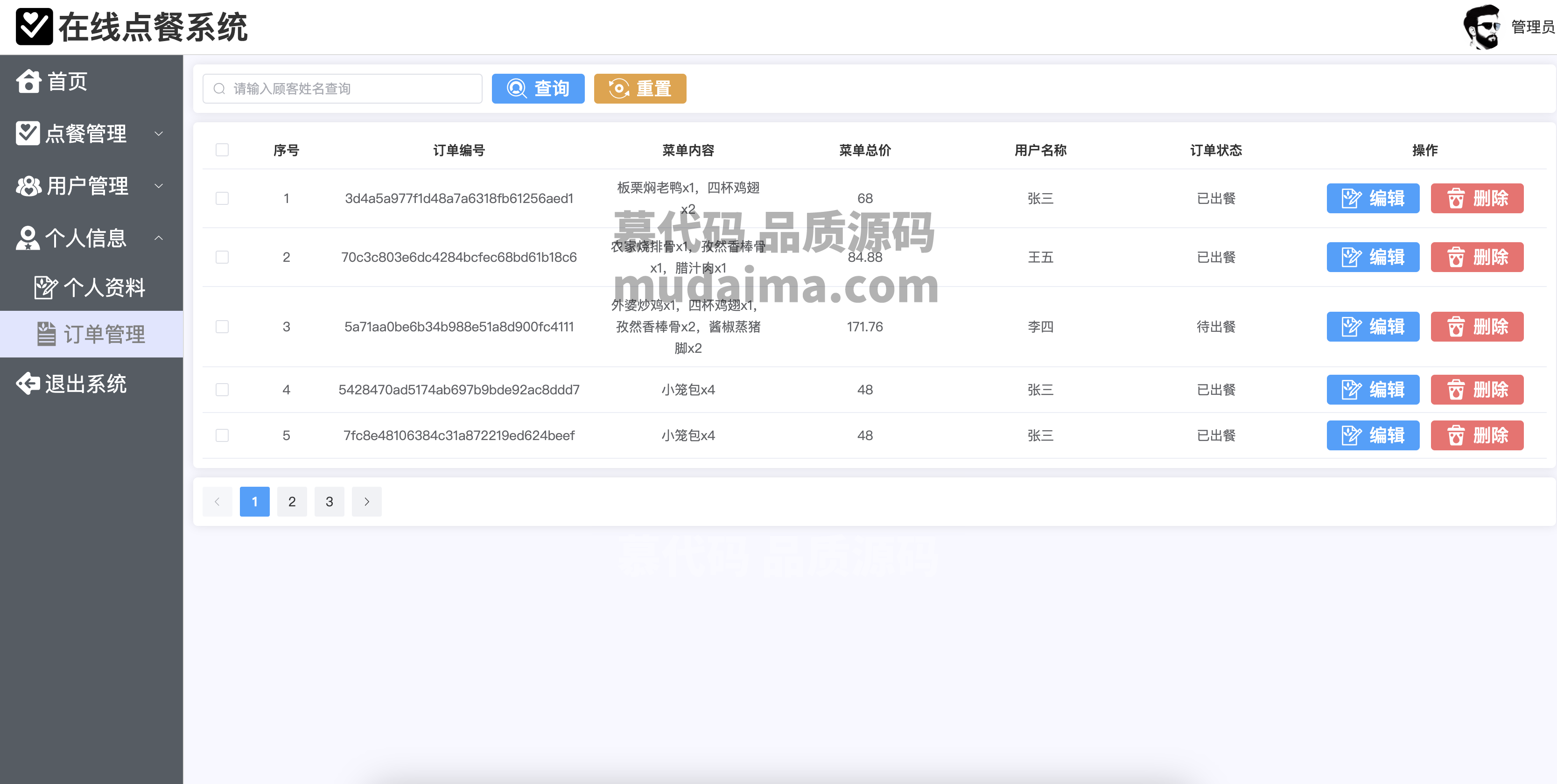The width and height of the screenshot is (1557, 784).
Task: Click the 菜单总价 column header
Action: pos(864,150)
